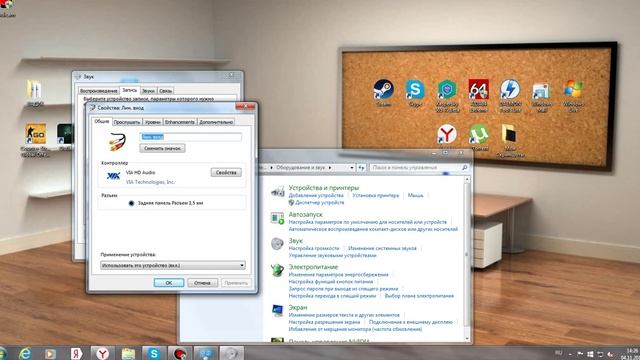This screenshot has width=640, height=360.
Task: Click the speaker icon next to Звук
Action: coord(278,244)
